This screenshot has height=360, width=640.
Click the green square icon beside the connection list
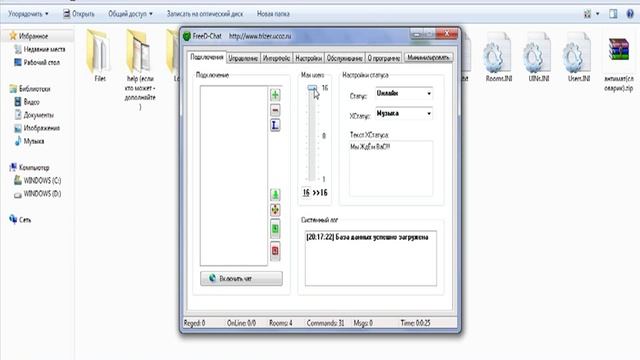[x=275, y=229]
